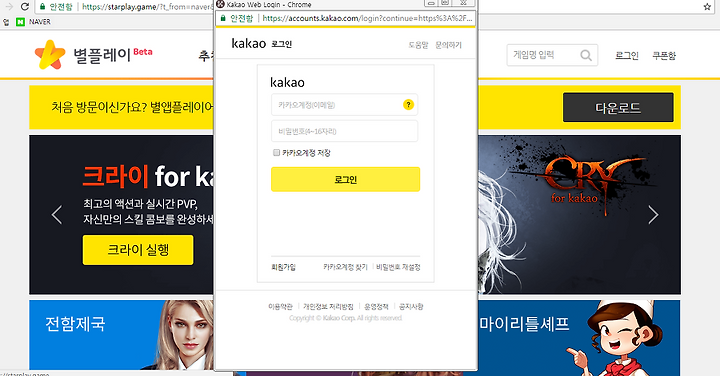Click the green lock icon in Kakao popup
Screen dimensions: 720x376
click(x=223, y=18)
